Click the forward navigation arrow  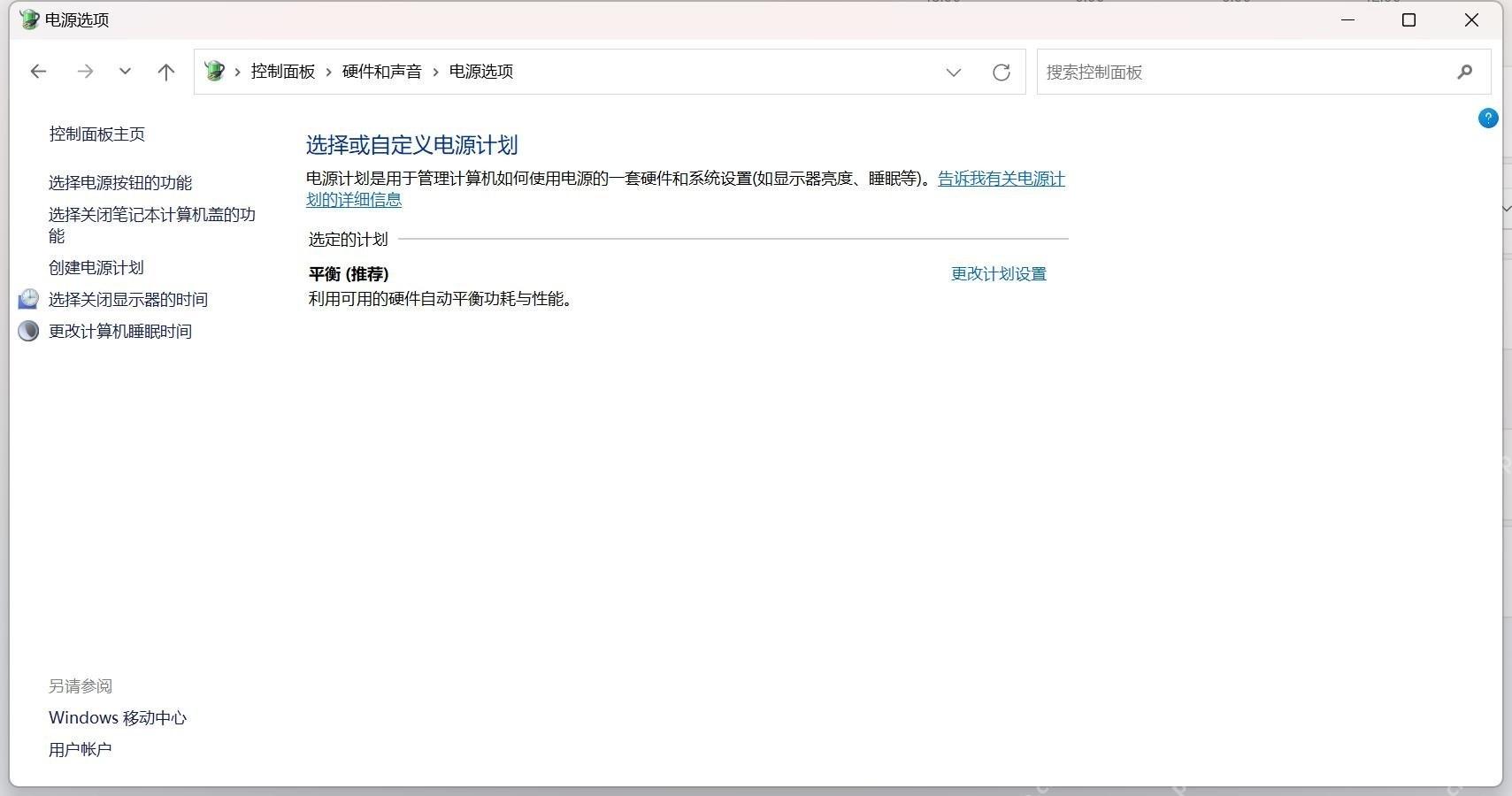[x=85, y=72]
